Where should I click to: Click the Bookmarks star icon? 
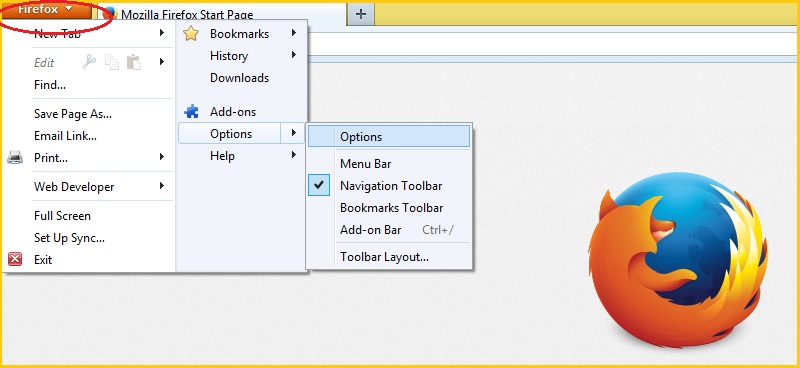191,34
